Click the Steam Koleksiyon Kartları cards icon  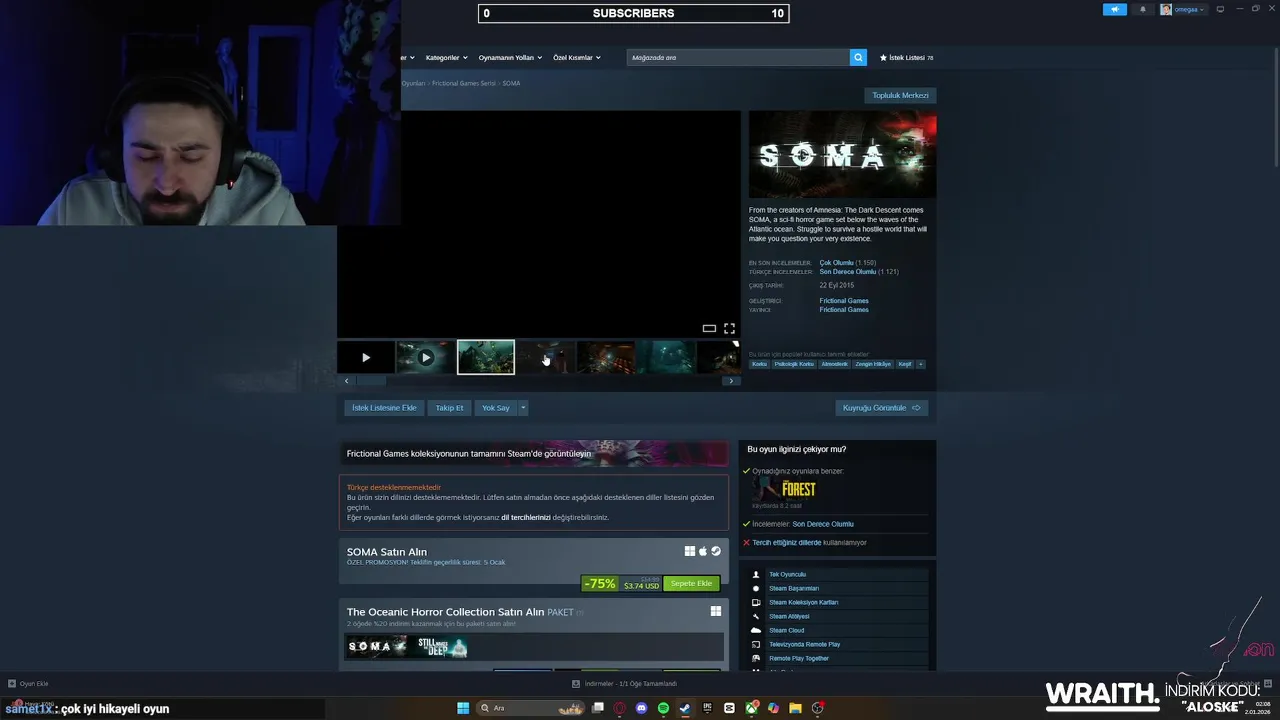pyautogui.click(x=756, y=602)
